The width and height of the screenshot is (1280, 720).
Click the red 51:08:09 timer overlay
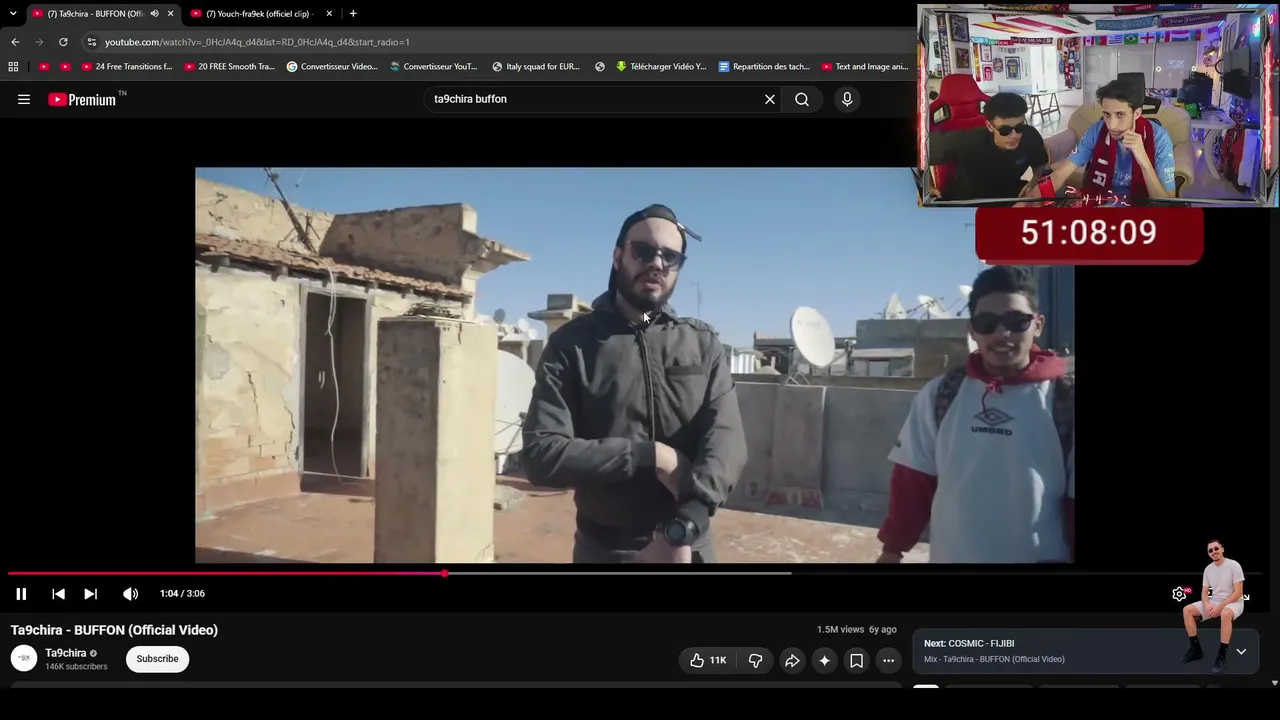(1089, 234)
